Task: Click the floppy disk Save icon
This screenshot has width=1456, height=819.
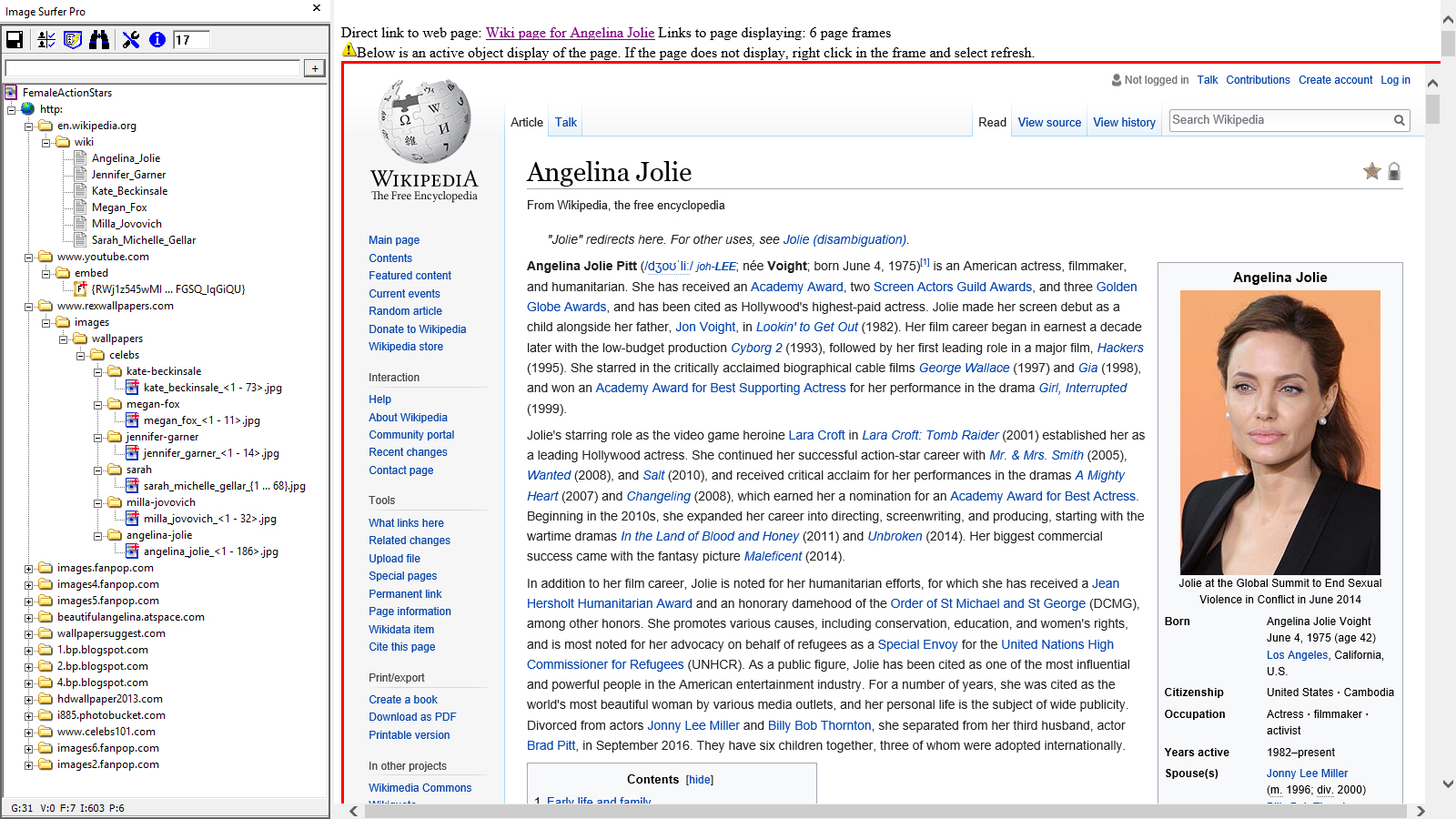Action: coord(15,39)
